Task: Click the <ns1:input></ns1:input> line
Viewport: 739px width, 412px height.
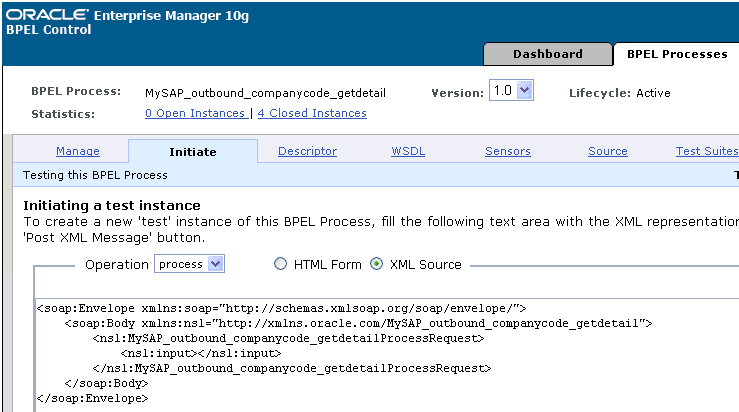Action: pyautogui.click(x=201, y=353)
